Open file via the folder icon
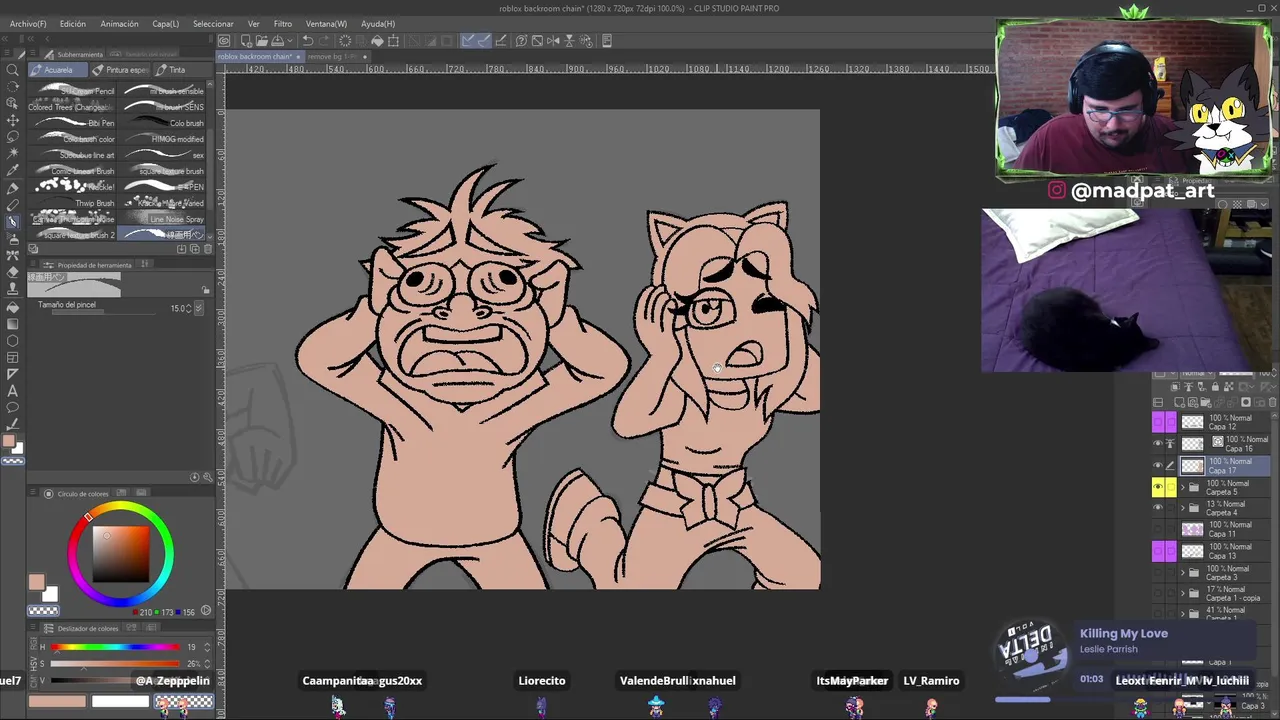The image size is (1280, 720). point(260,41)
